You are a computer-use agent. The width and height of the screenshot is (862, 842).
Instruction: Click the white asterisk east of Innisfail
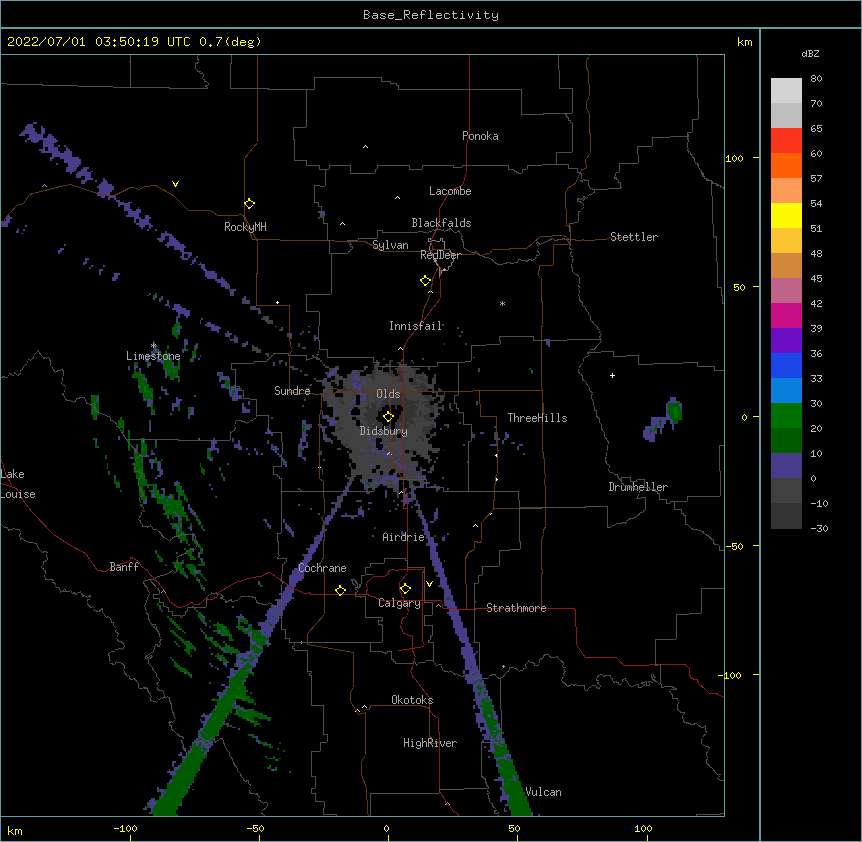[502, 303]
